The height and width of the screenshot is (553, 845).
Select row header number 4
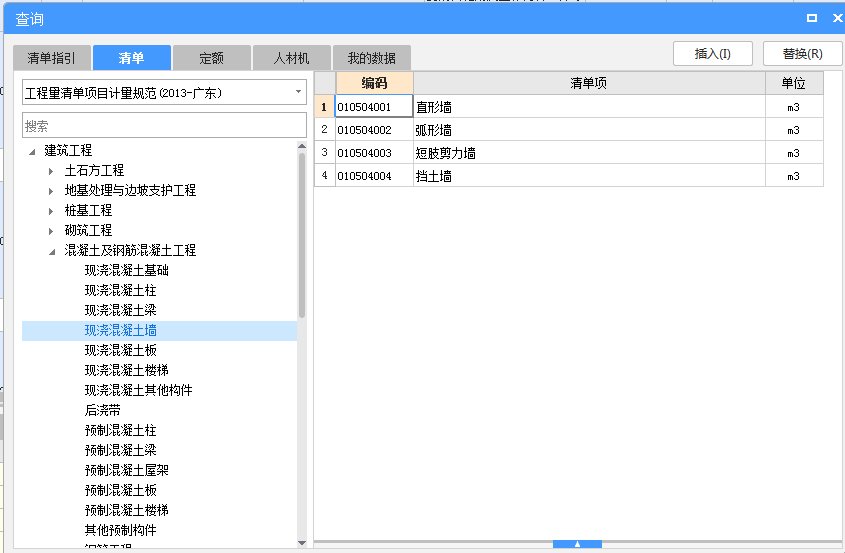click(x=324, y=176)
